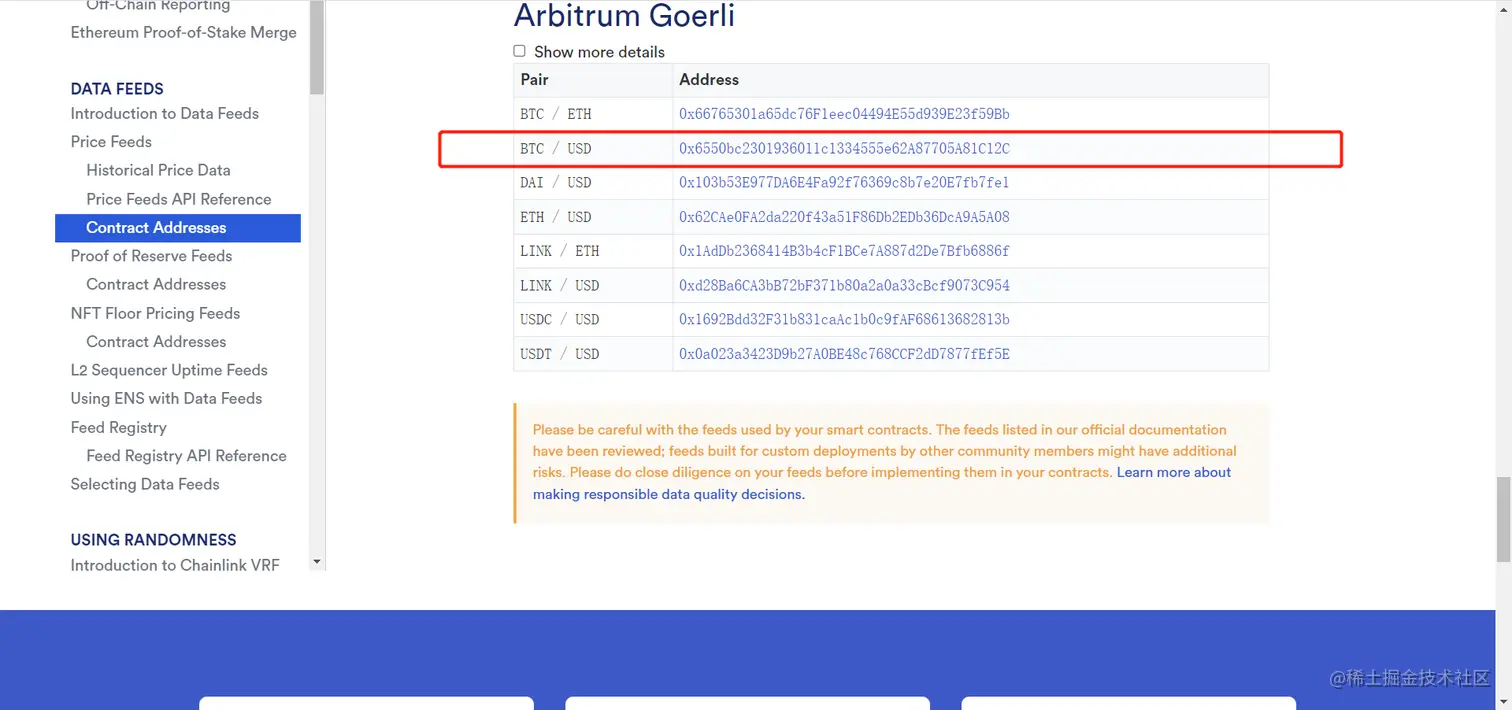The image size is (1512, 710).
Task: Click the sidebar scrollbar thumb
Action: pos(317,47)
